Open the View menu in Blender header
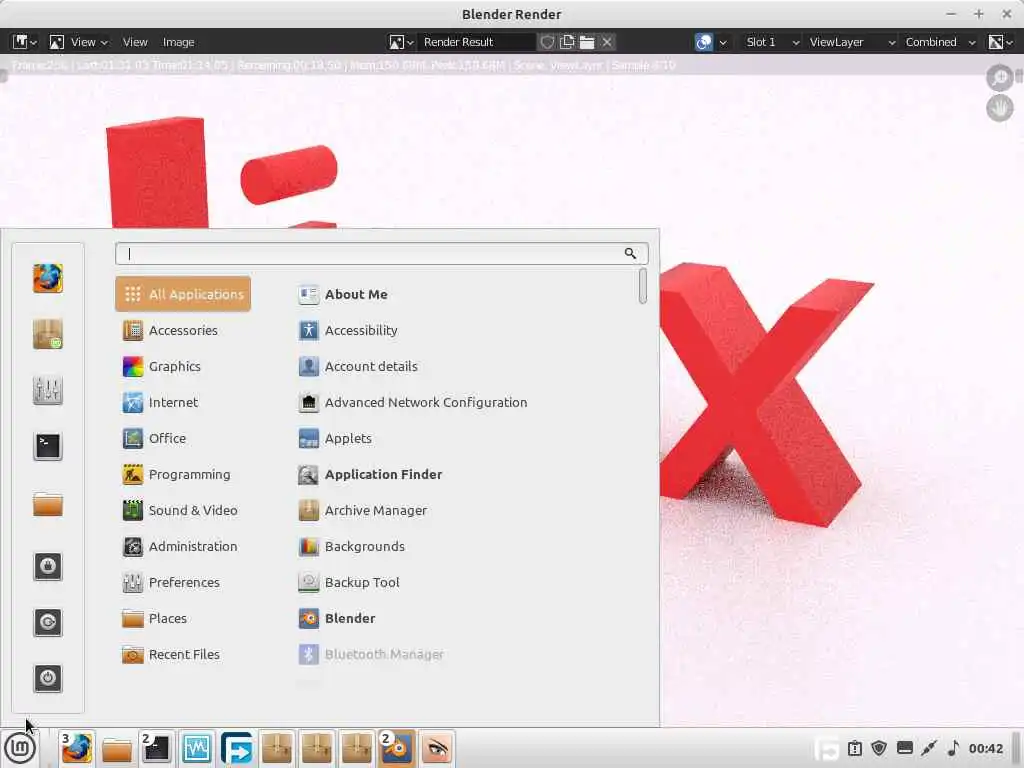This screenshot has height=768, width=1024. point(135,42)
